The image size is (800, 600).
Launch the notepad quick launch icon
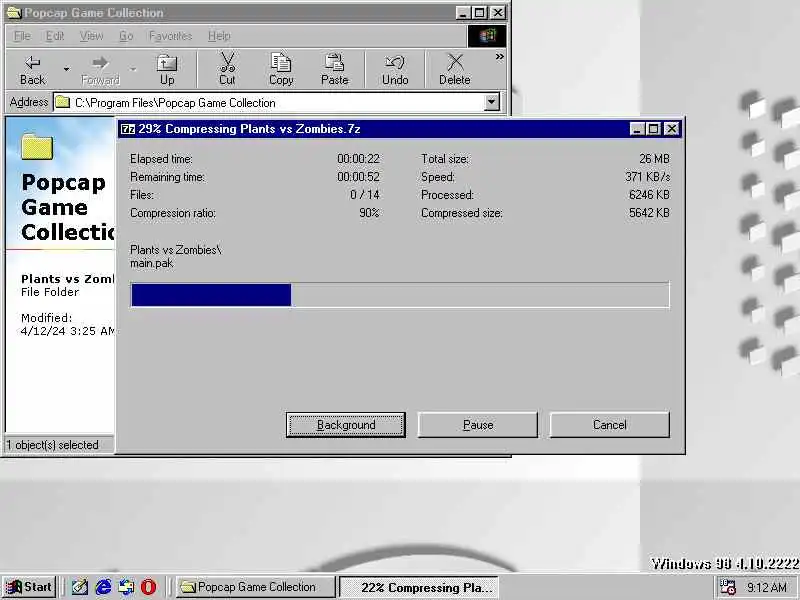(x=79, y=587)
